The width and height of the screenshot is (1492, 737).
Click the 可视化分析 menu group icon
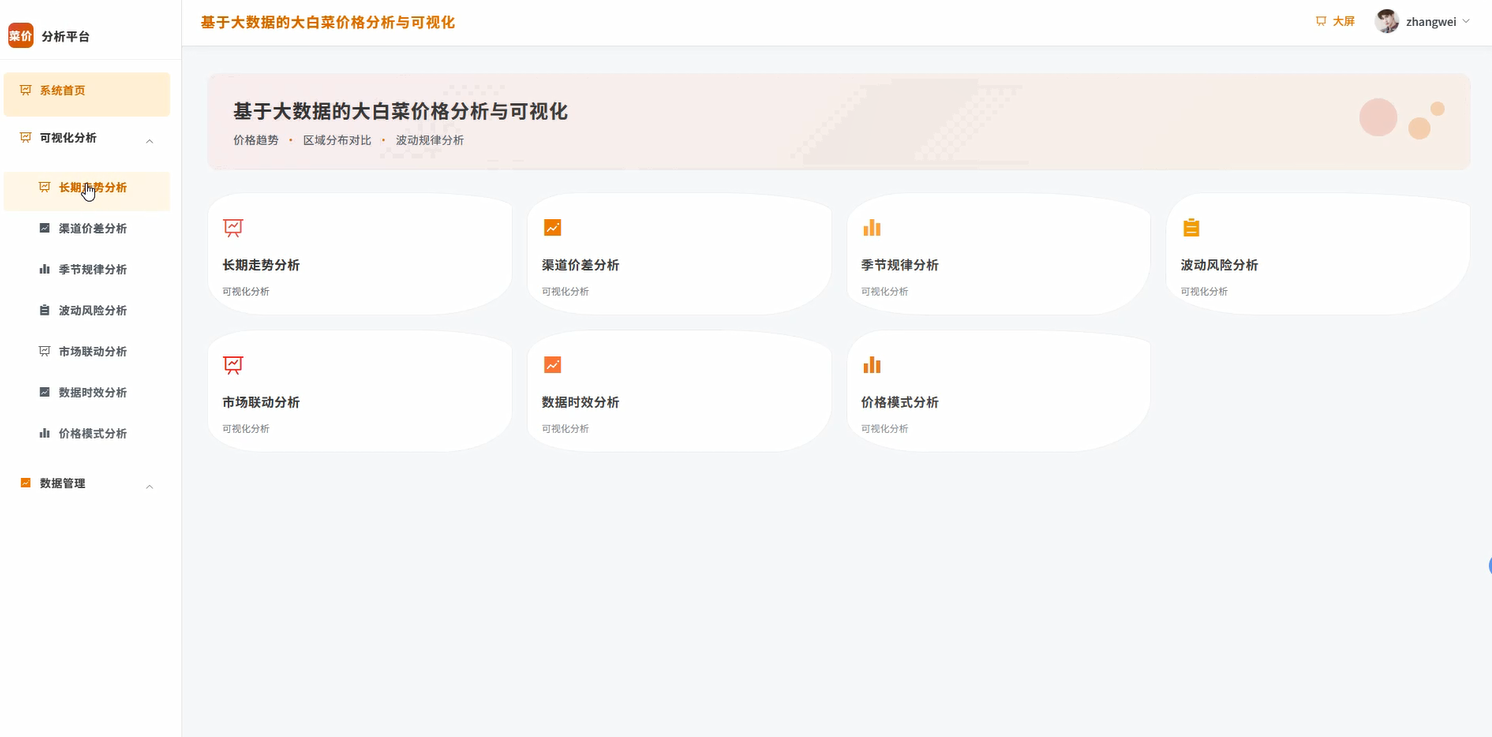tap(26, 138)
